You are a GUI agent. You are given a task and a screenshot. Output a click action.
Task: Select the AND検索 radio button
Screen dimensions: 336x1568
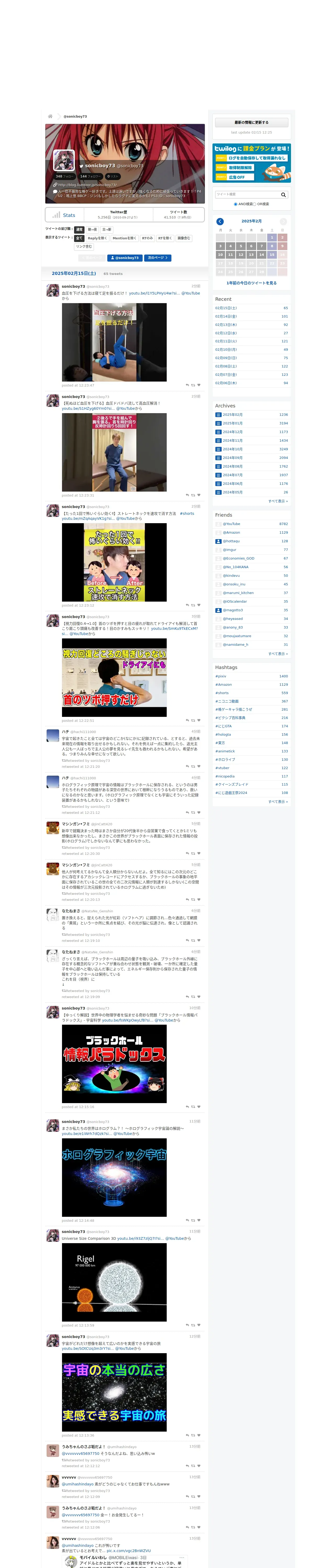point(236,204)
